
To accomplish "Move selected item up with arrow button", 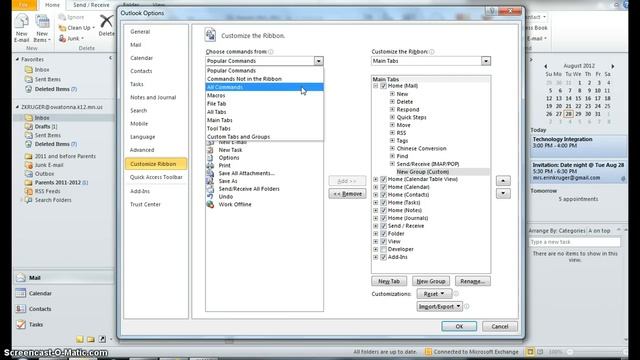I will pos(503,180).
